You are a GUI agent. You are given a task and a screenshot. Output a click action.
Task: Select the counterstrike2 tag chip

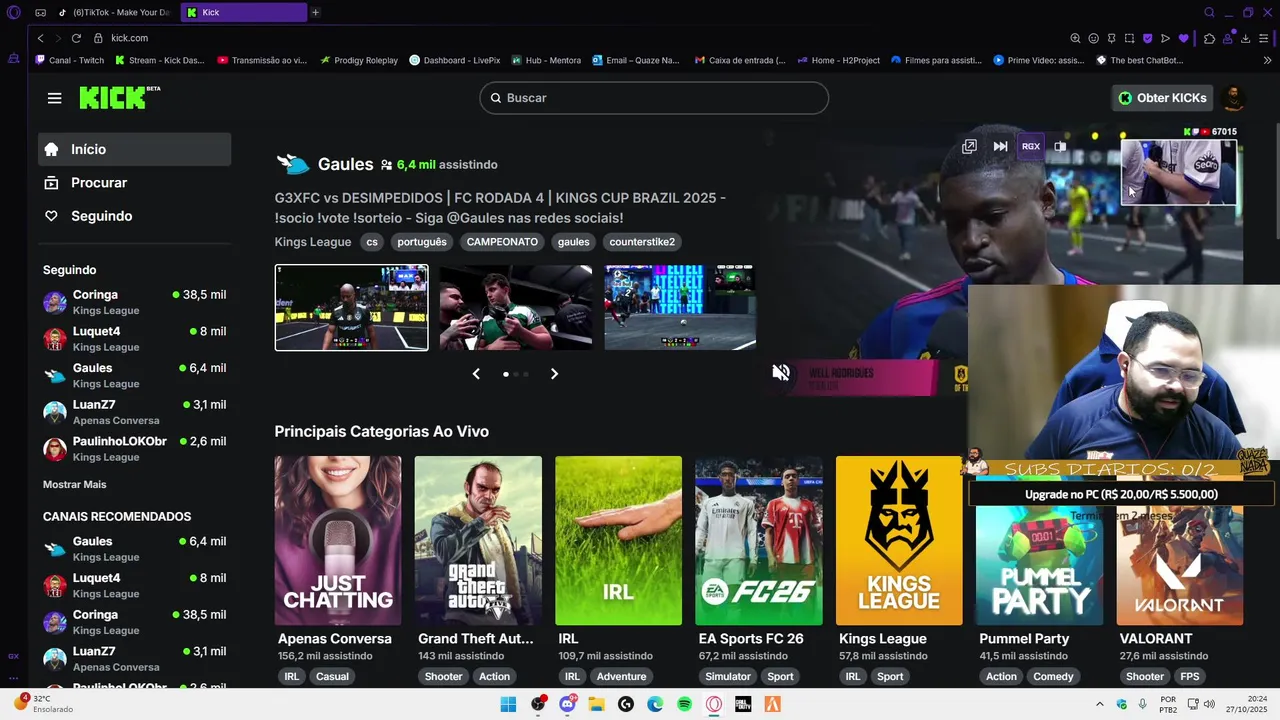(642, 242)
